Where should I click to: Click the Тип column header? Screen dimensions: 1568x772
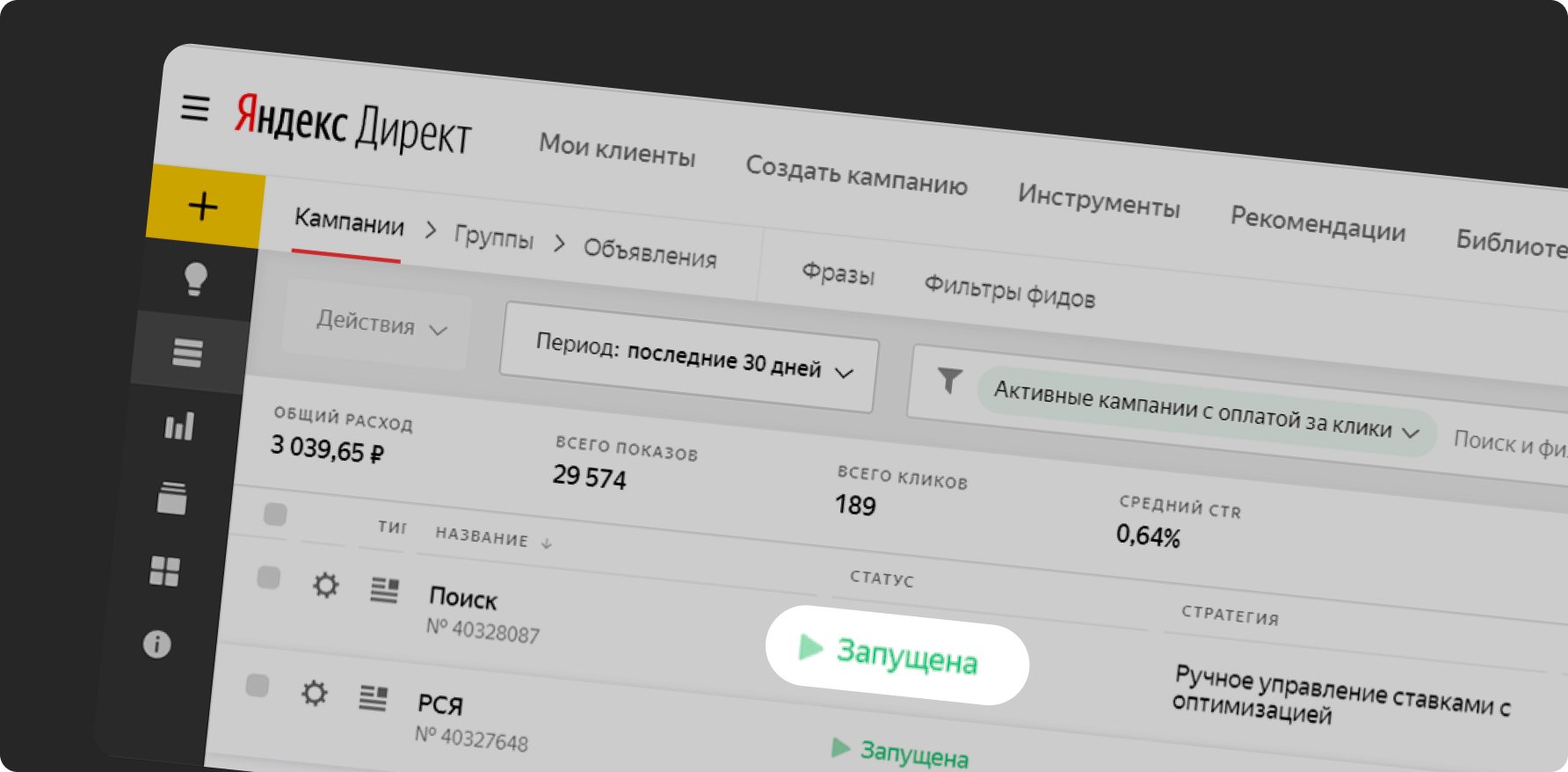[392, 527]
